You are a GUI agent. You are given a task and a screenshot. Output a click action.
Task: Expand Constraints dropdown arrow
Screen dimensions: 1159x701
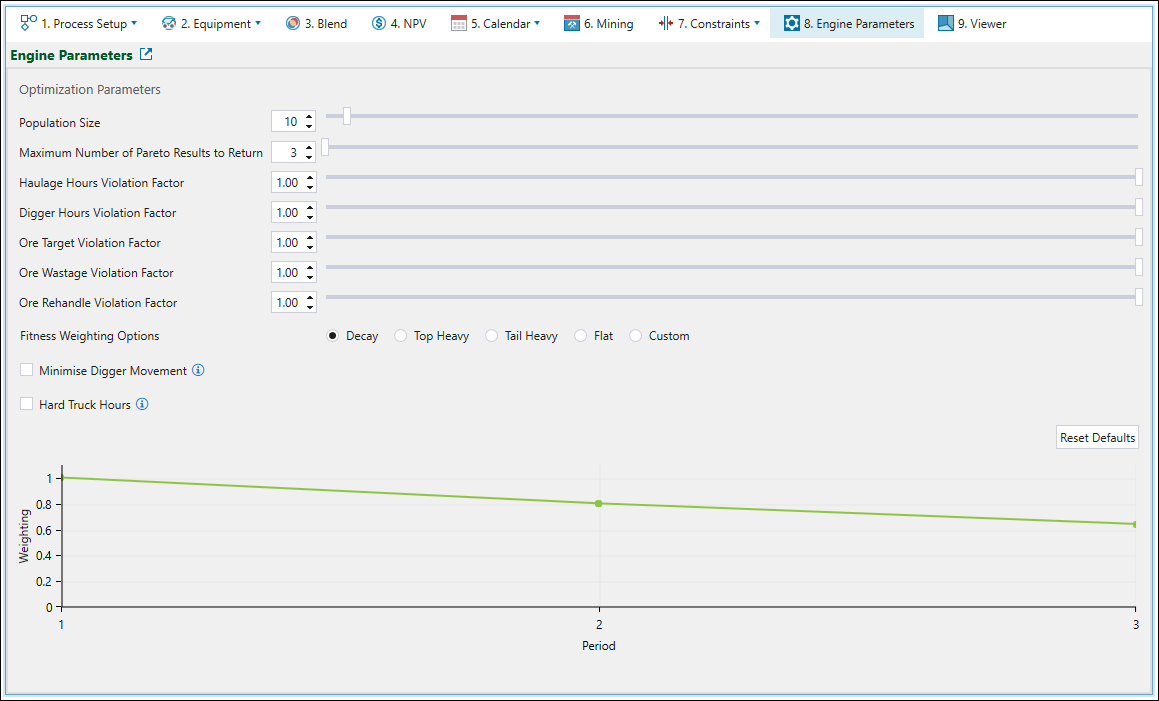click(757, 23)
